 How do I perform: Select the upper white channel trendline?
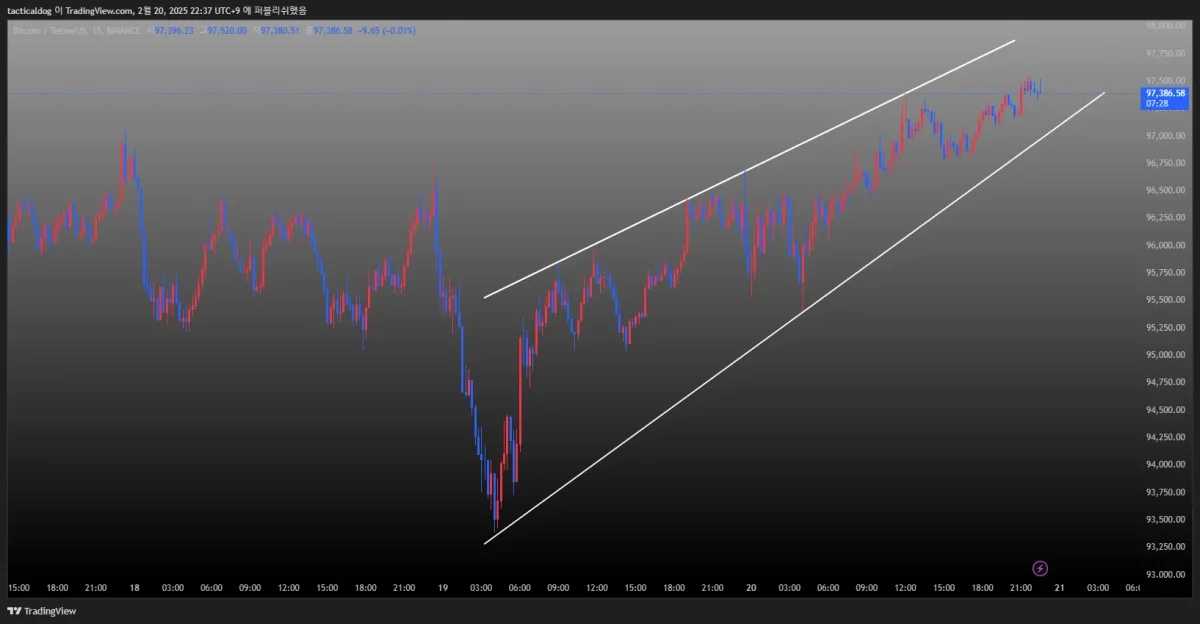pyautogui.click(x=750, y=169)
